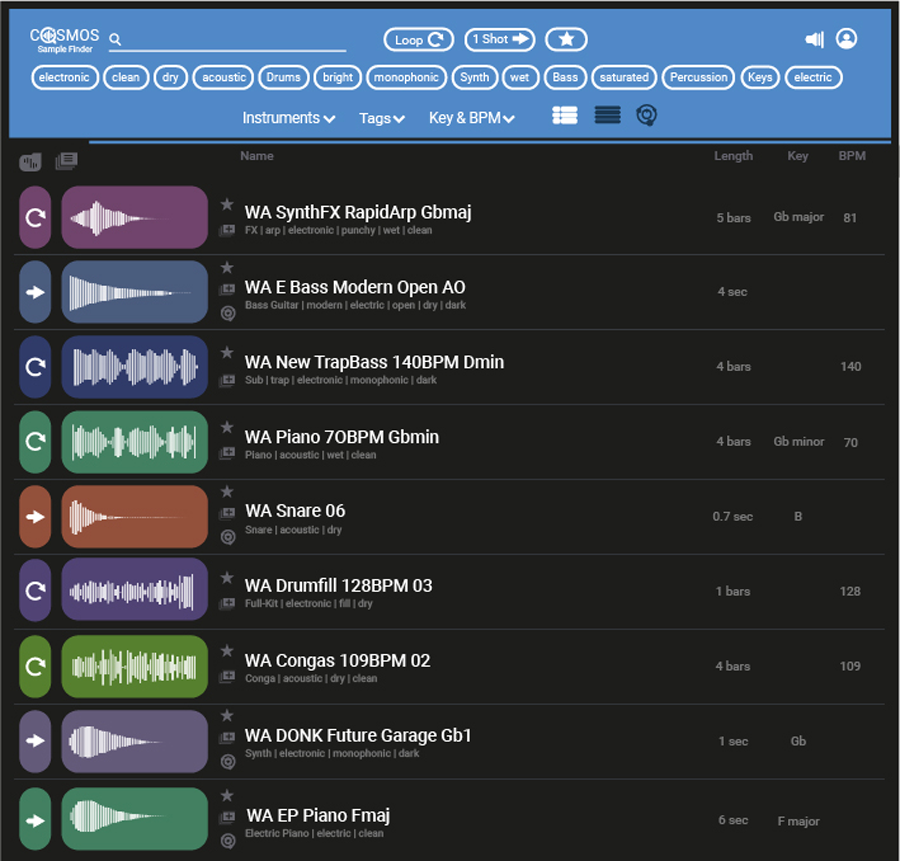Open the cosmos spiral view icon
The image size is (900, 861).
[646, 115]
